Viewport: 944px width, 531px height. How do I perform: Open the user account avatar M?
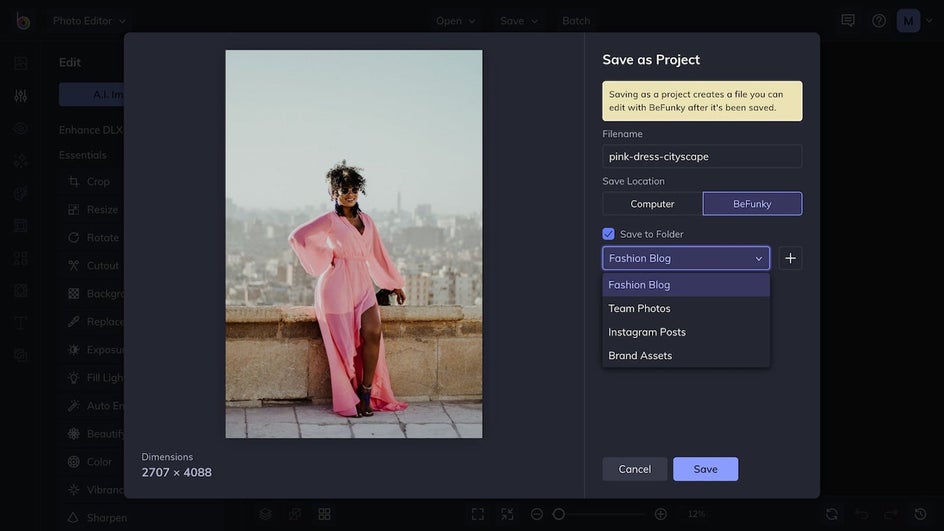click(x=908, y=20)
